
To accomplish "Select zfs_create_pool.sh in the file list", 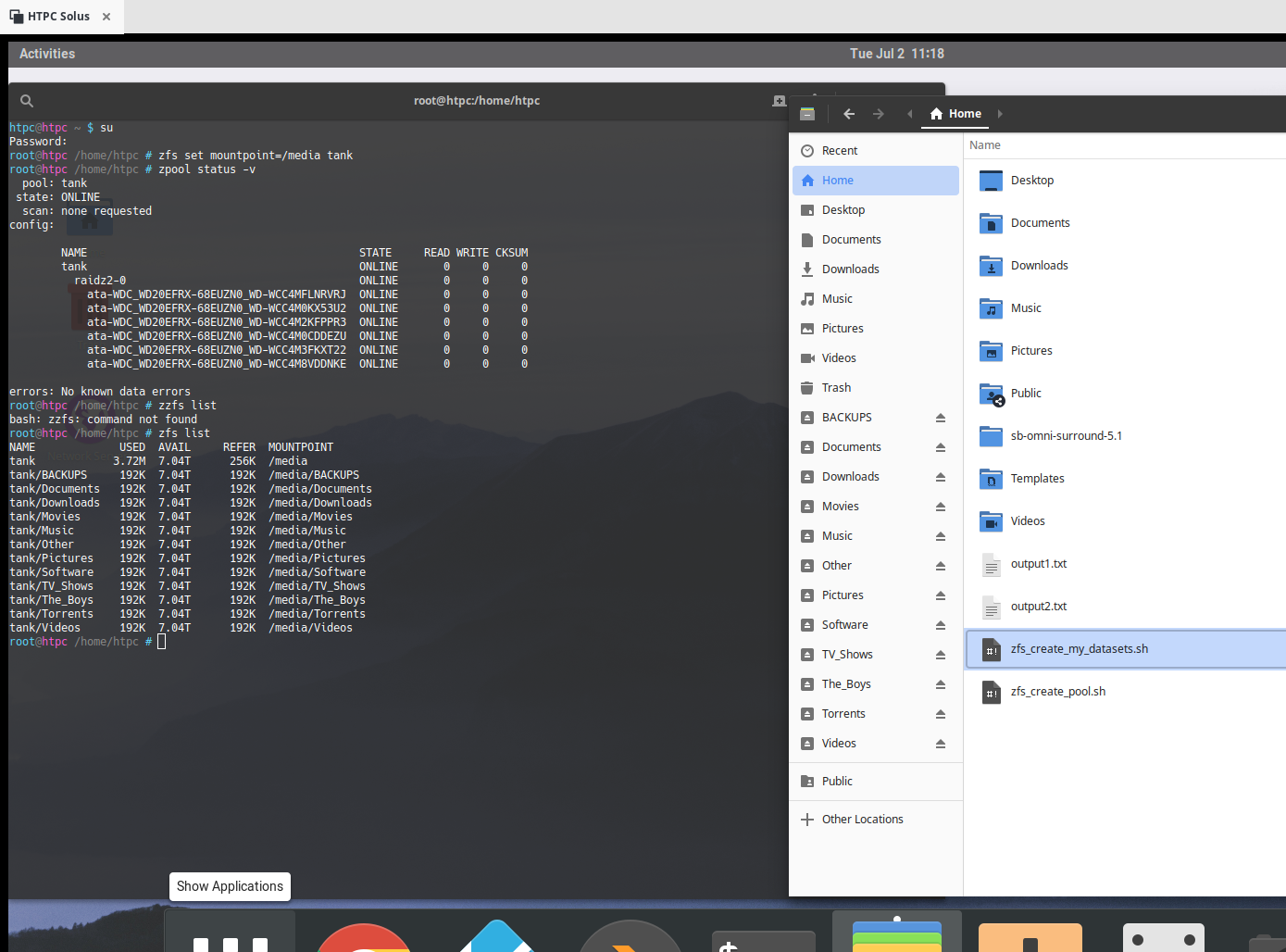I will click(1058, 691).
